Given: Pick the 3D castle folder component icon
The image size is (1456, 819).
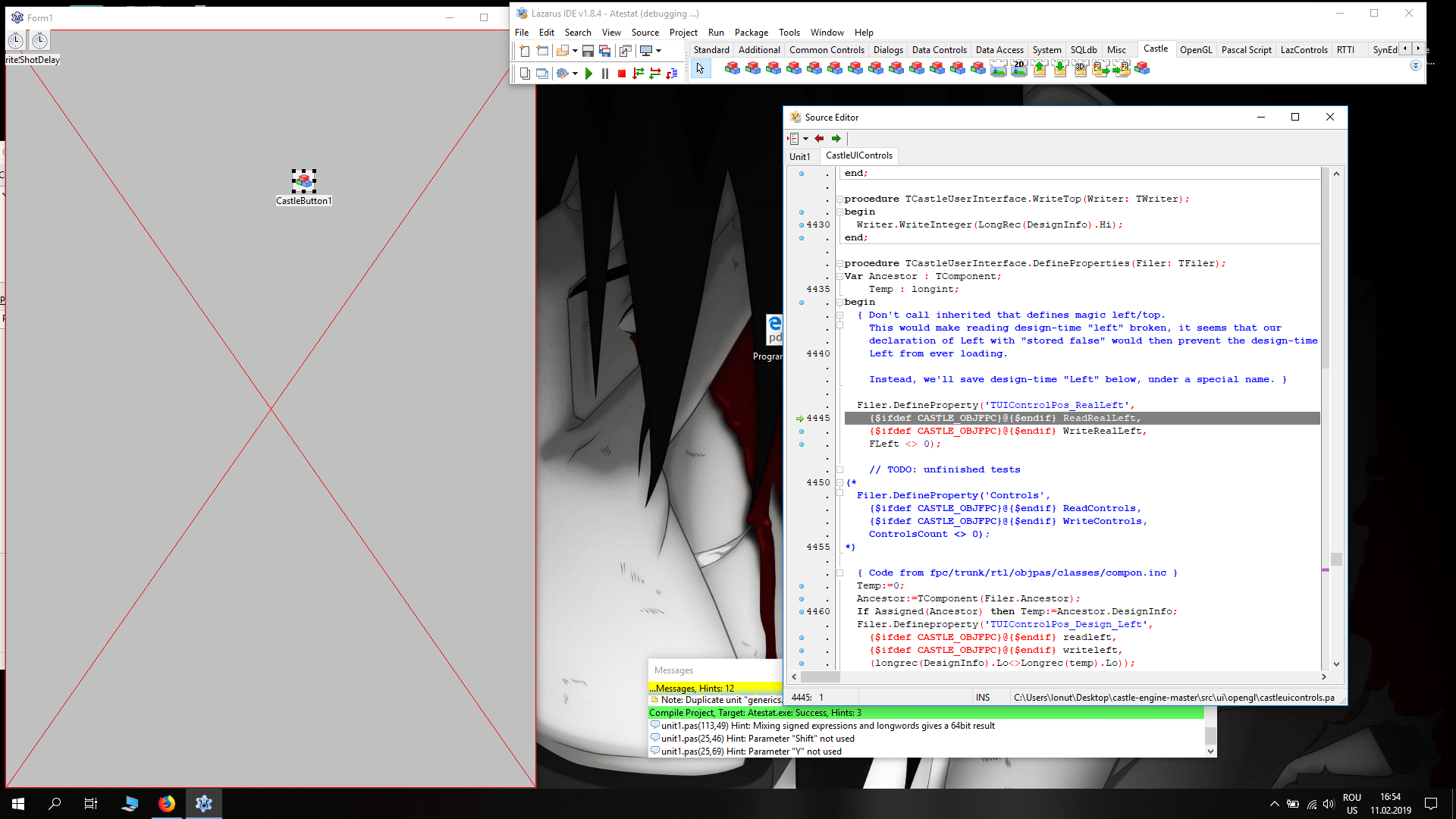Looking at the screenshot, I should tap(1081, 69).
